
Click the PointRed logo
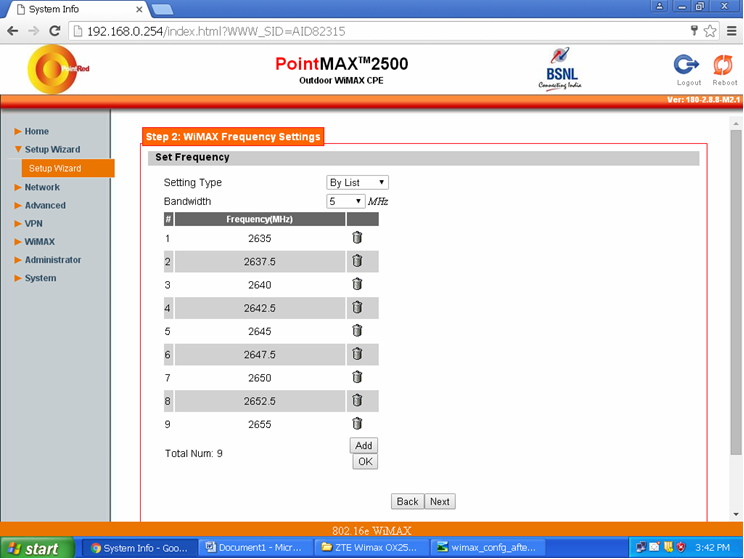[57, 69]
